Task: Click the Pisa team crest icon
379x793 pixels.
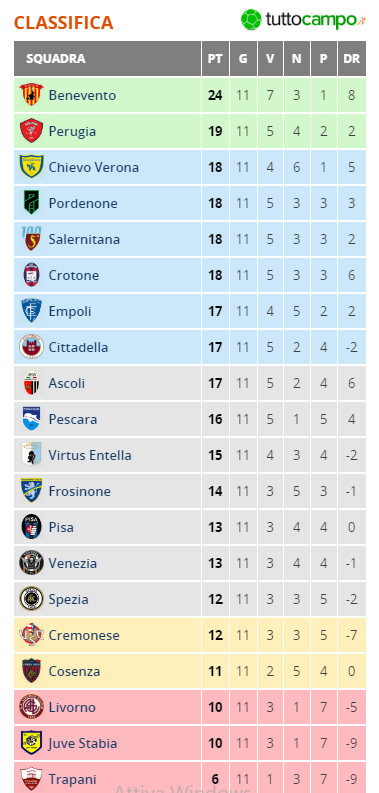Action: pyautogui.click(x=31, y=526)
